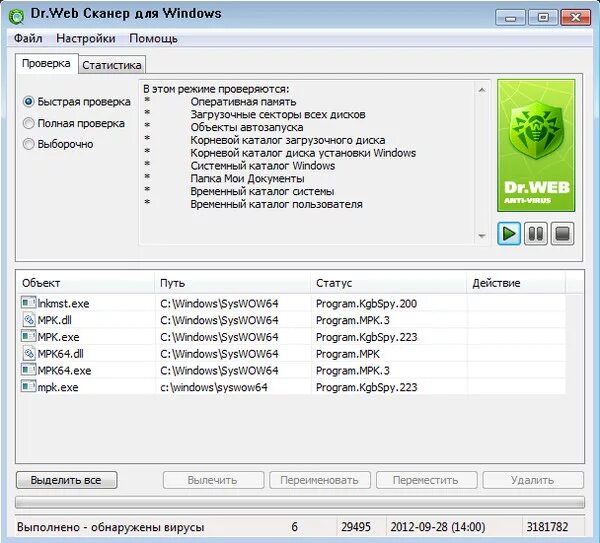Switch to the Проверка tab

46,63
